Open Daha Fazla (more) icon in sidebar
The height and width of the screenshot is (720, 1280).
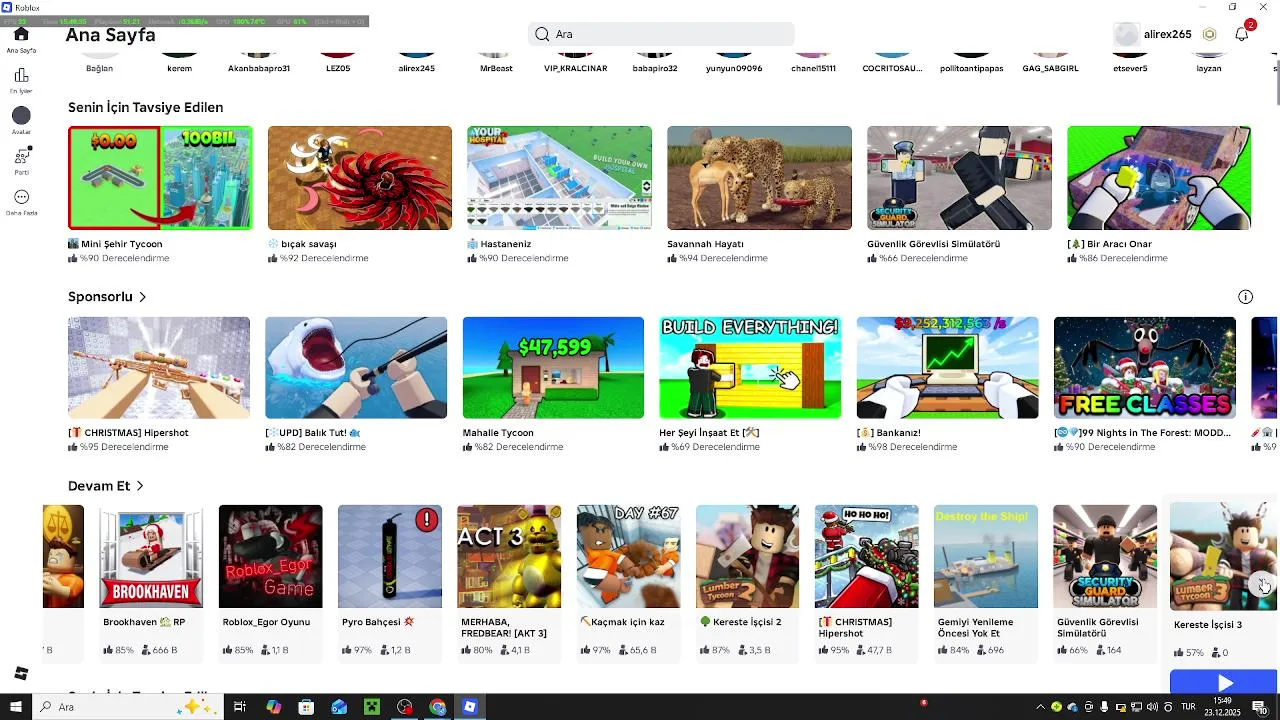pos(21,197)
